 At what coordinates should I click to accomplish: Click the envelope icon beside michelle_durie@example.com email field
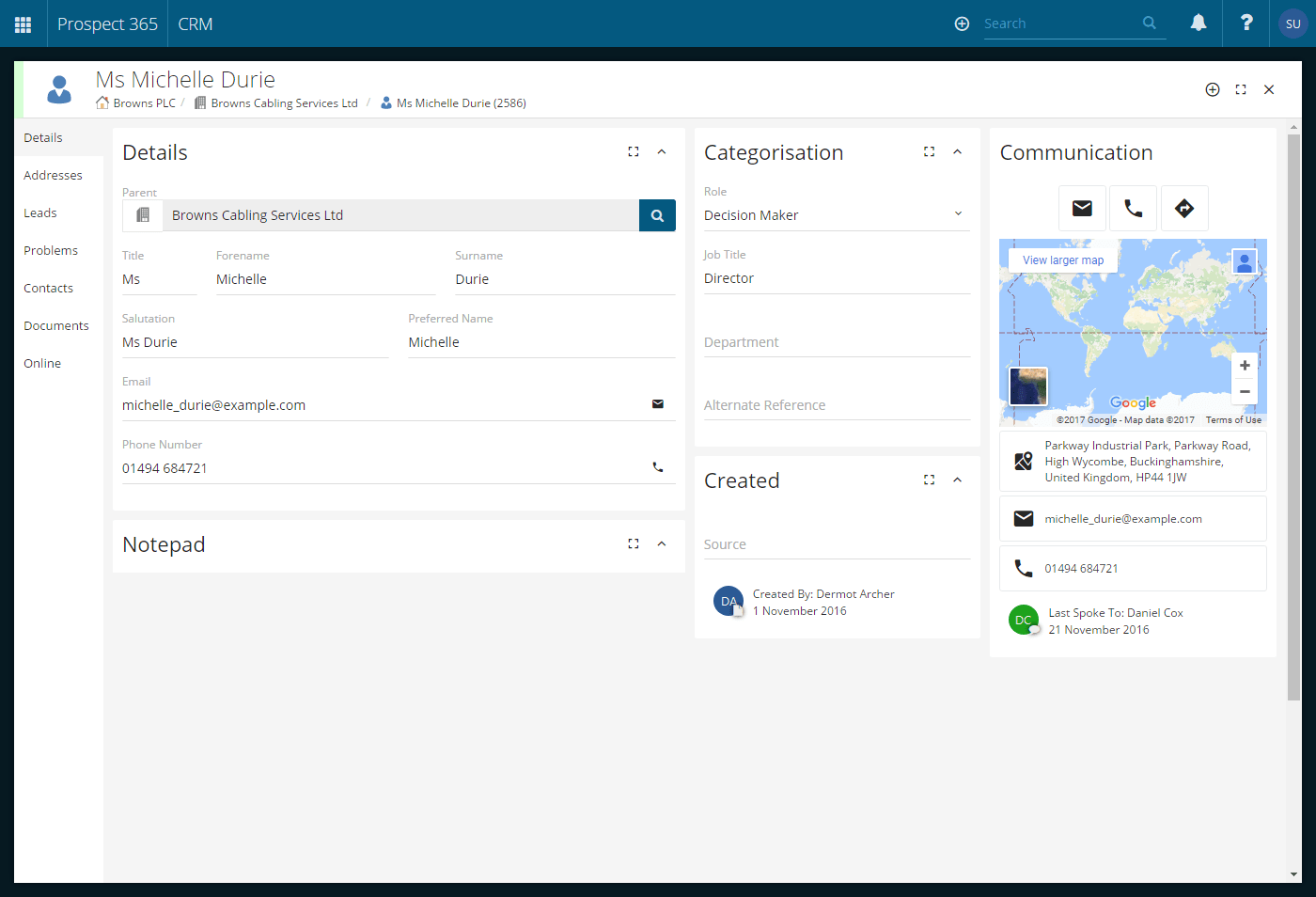click(657, 403)
